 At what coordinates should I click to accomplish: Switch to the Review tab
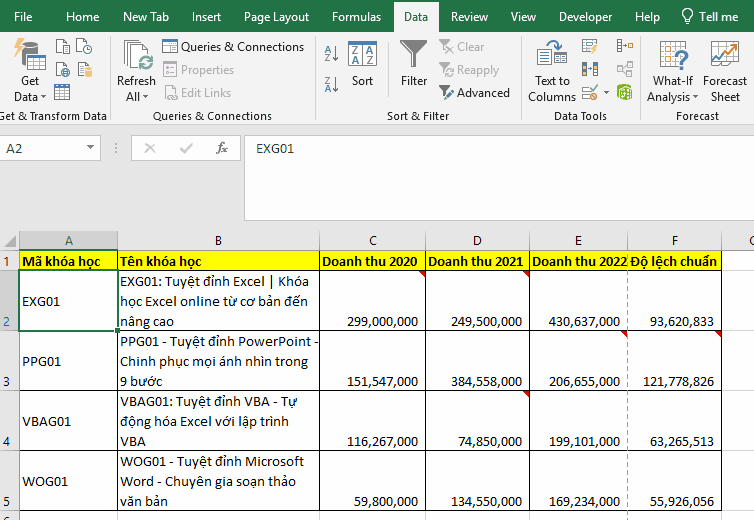point(469,17)
